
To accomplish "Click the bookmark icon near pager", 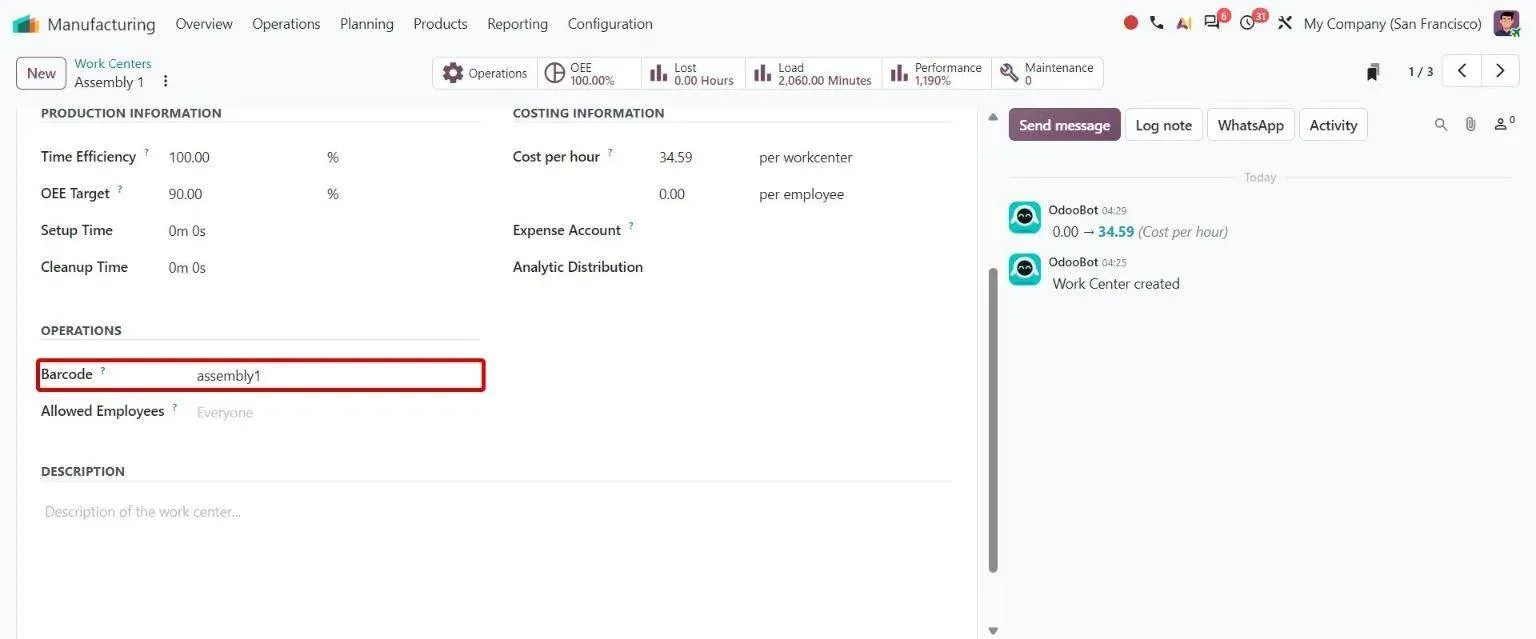I will click(1373, 72).
